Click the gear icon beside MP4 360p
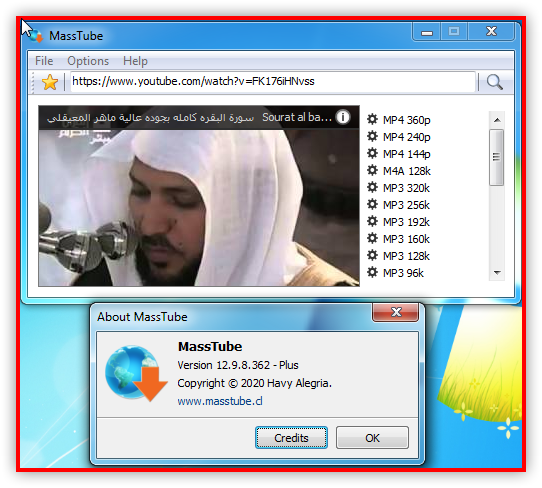The width and height of the screenshot is (542, 488). click(x=372, y=119)
